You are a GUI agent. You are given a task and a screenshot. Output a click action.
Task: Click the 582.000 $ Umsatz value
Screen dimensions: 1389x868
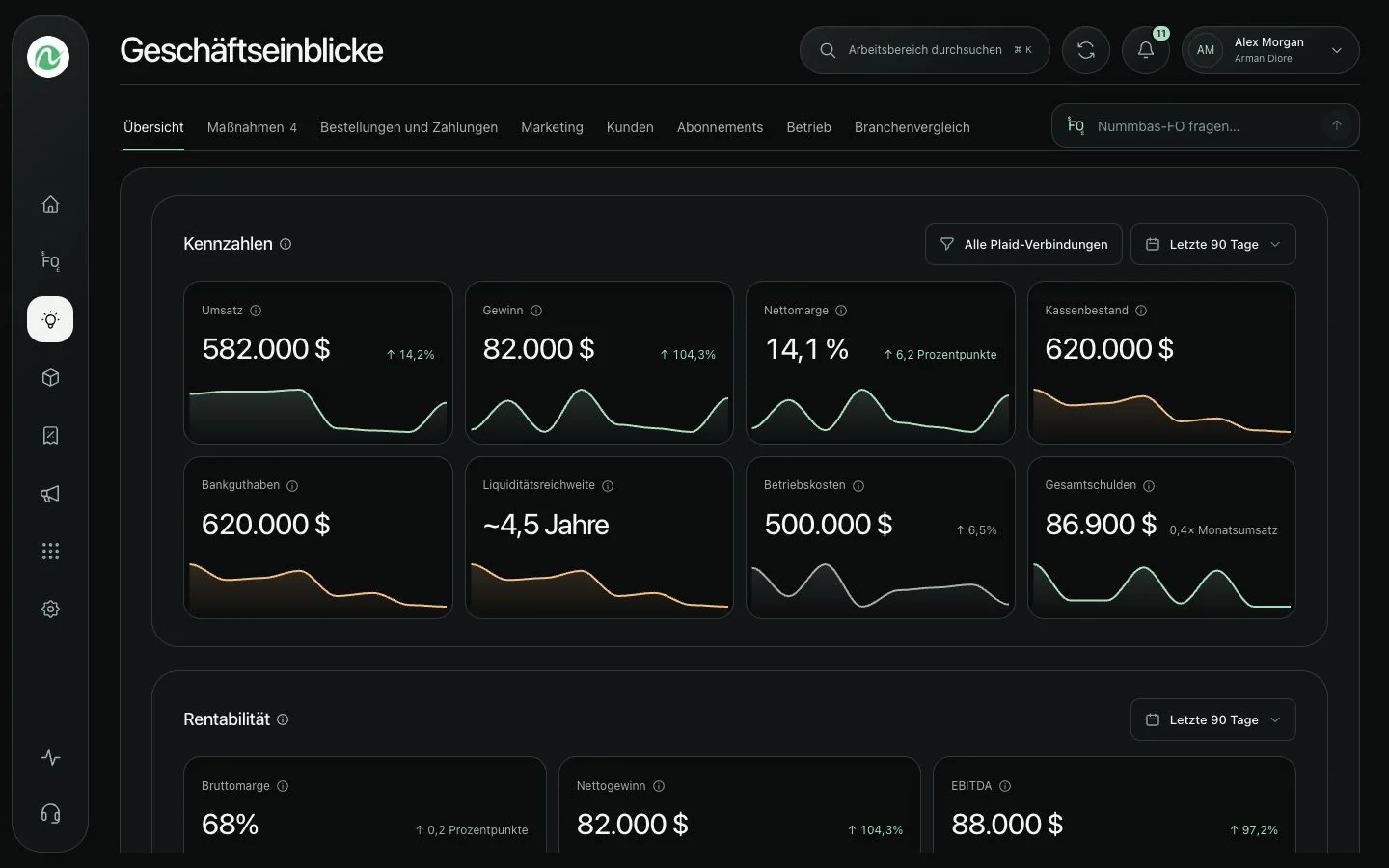point(265,348)
